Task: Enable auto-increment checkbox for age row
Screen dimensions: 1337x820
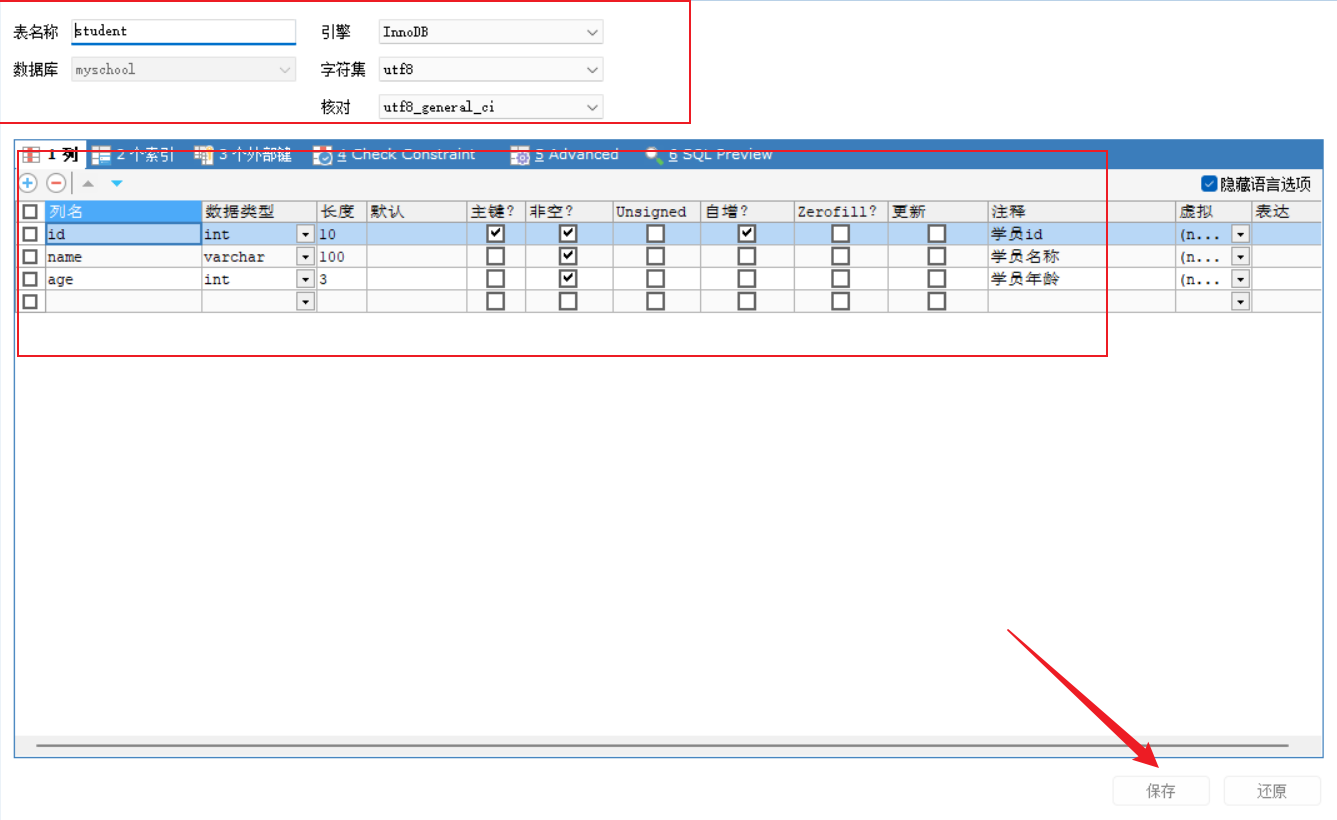Action: [746, 279]
